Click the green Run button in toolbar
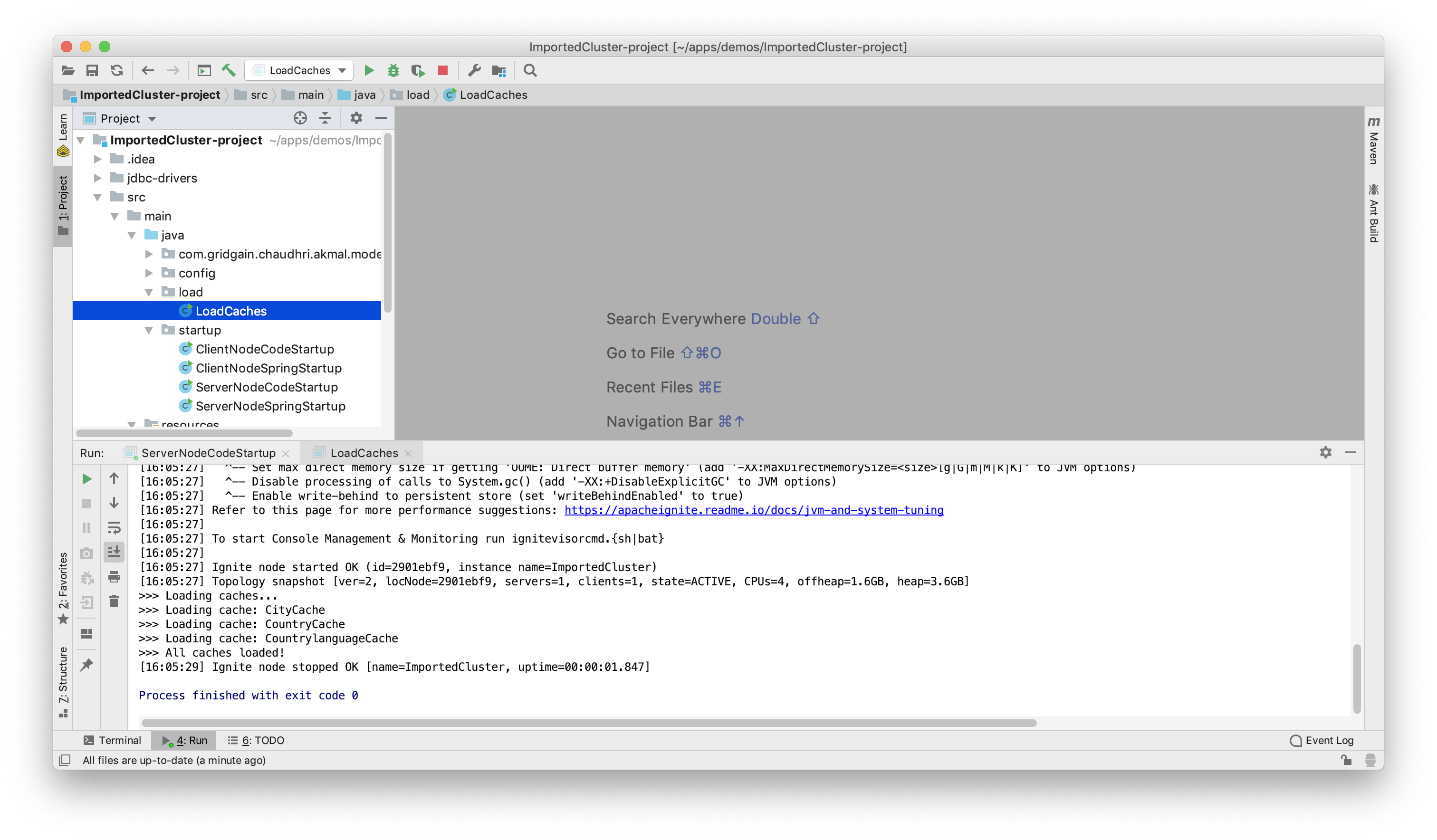The width and height of the screenshot is (1437, 840). [369, 70]
